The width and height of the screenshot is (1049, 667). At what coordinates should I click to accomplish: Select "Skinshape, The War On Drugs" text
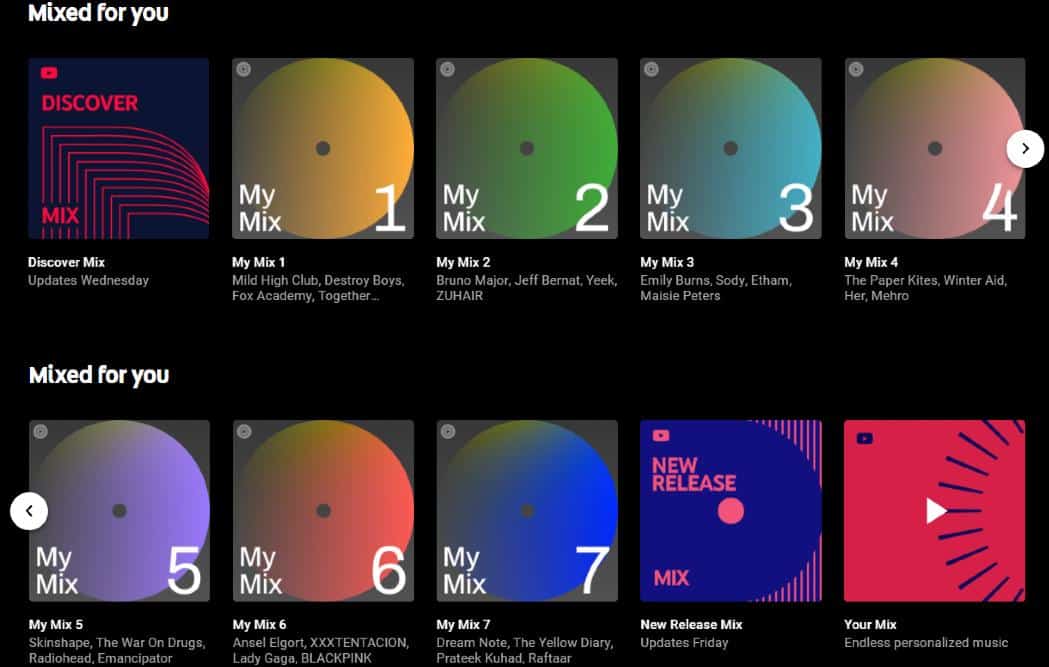pos(117,643)
